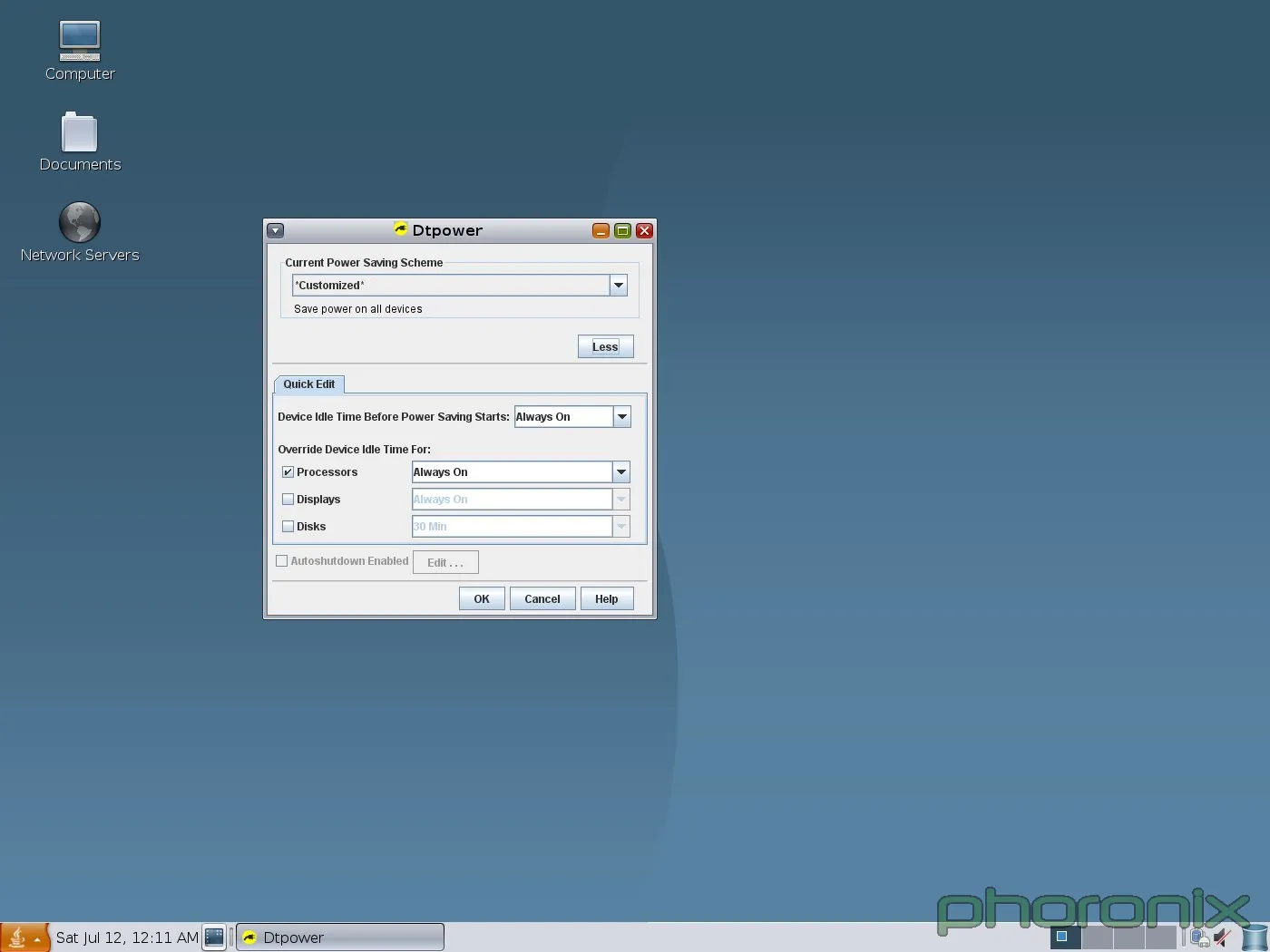Open the Device Idle Time dropdown

point(622,417)
